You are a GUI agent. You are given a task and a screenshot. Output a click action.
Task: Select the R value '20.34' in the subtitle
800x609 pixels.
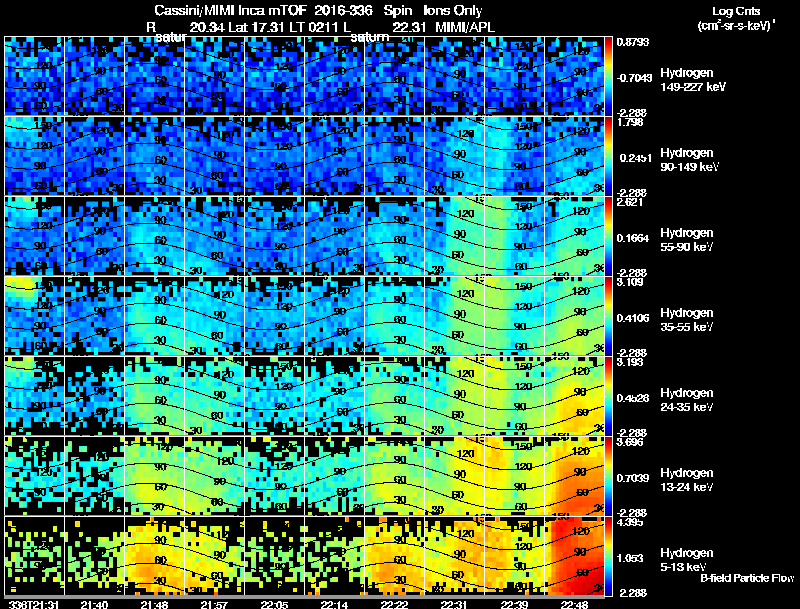point(207,27)
